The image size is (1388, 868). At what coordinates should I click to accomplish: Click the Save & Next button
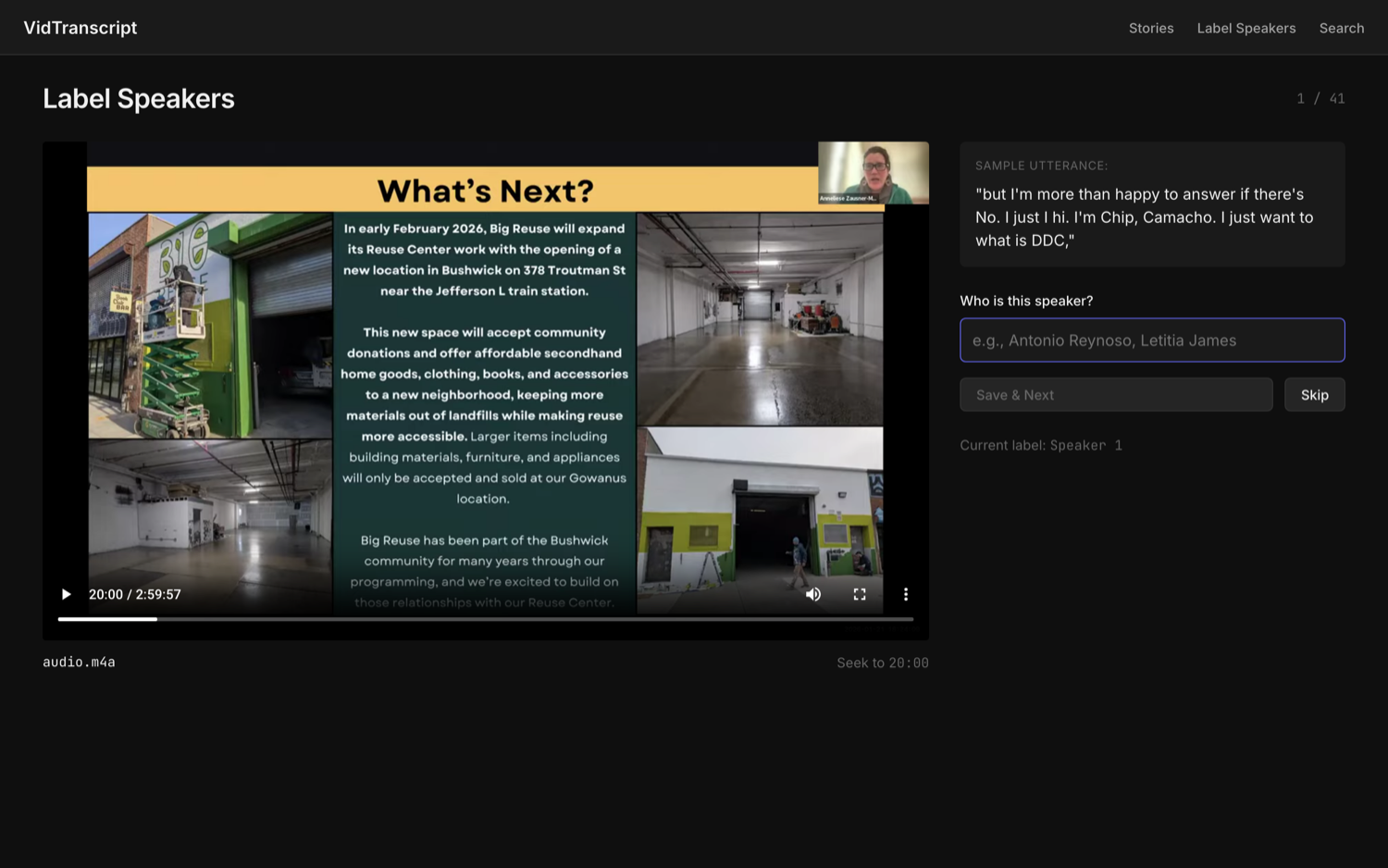1116,395
